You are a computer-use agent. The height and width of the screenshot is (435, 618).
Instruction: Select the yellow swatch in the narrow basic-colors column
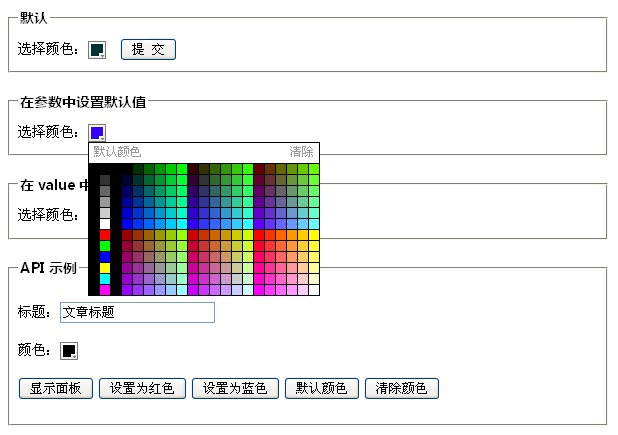click(105, 269)
